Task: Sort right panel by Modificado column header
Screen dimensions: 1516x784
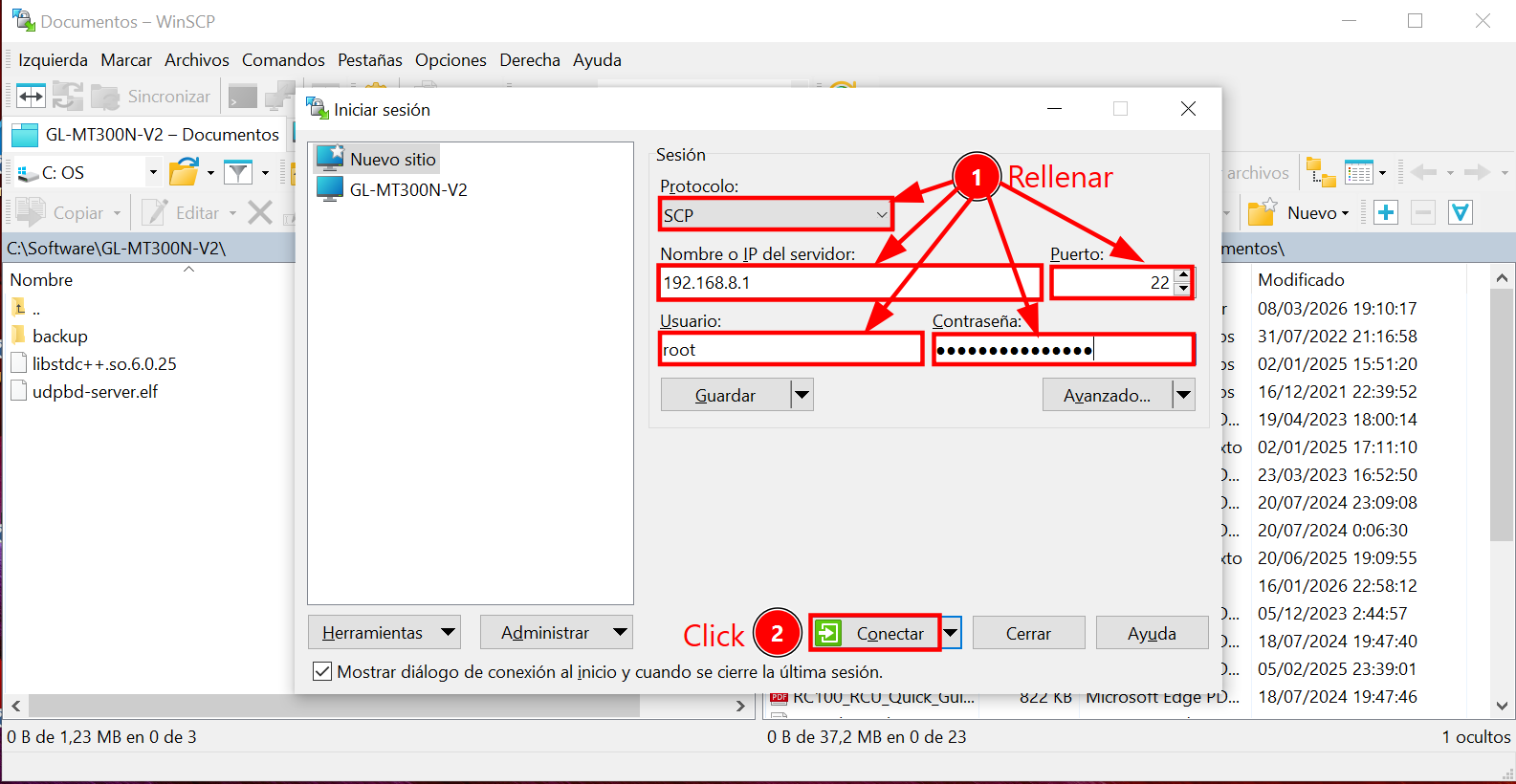Action: point(1301,280)
